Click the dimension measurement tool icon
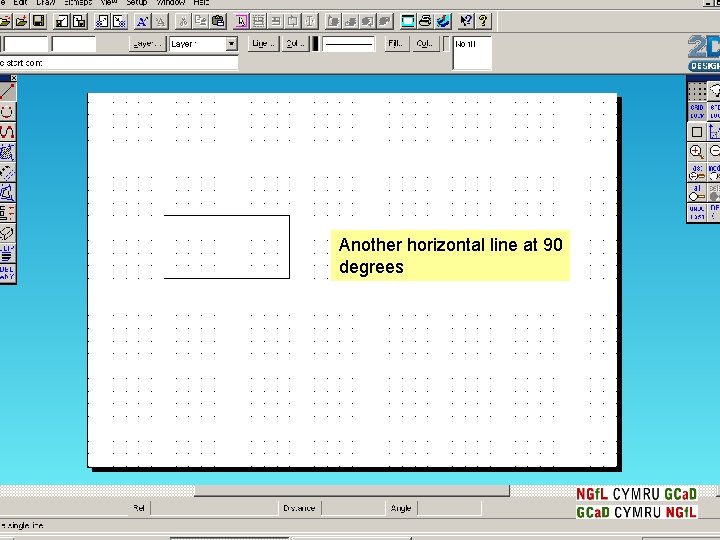The image size is (720, 540). coord(7,213)
